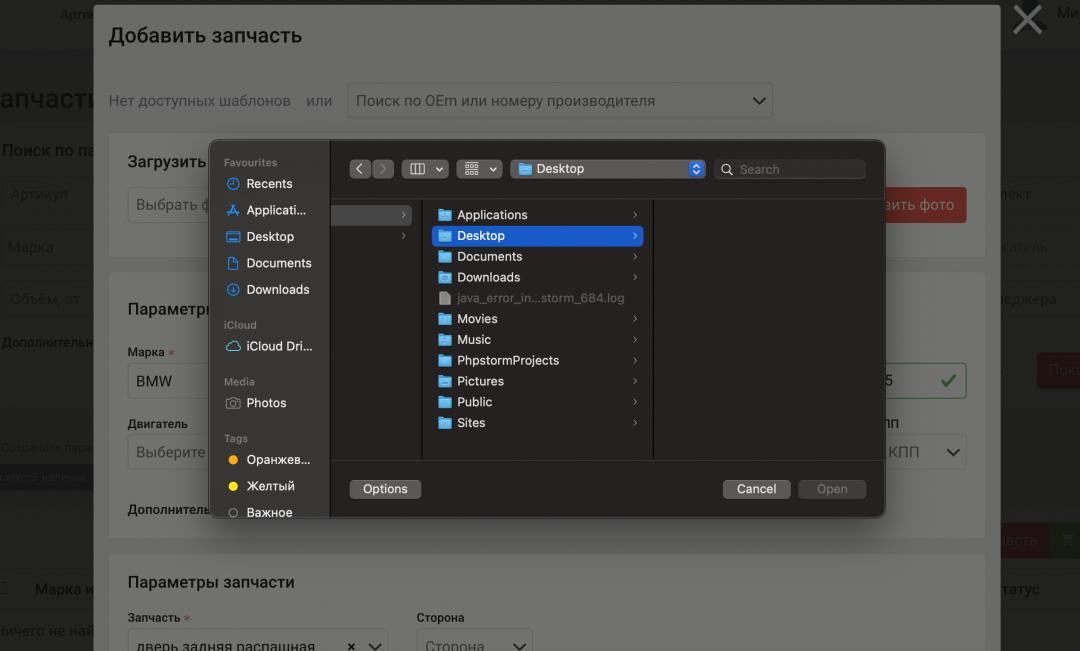Click the Options button
Image resolution: width=1080 pixels, height=651 pixels.
385,489
